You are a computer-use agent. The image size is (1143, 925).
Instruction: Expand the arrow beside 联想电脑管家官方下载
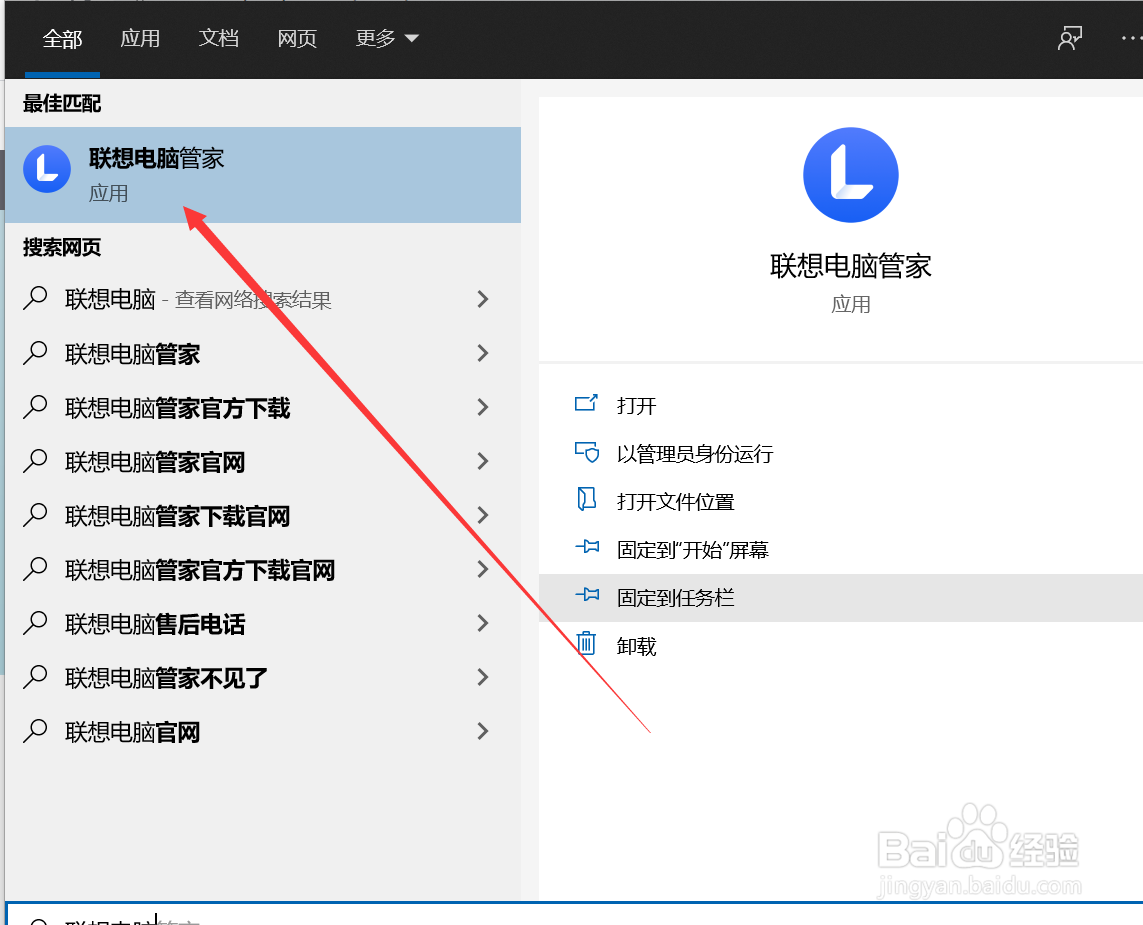point(483,407)
